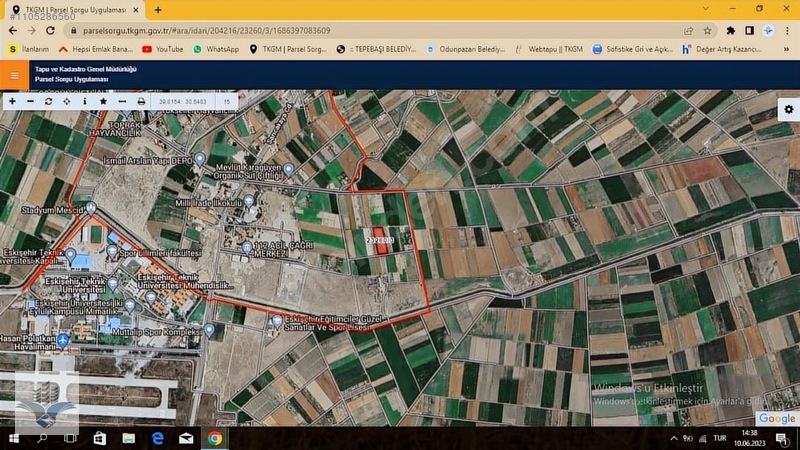Print the map using printer icon

point(141,102)
